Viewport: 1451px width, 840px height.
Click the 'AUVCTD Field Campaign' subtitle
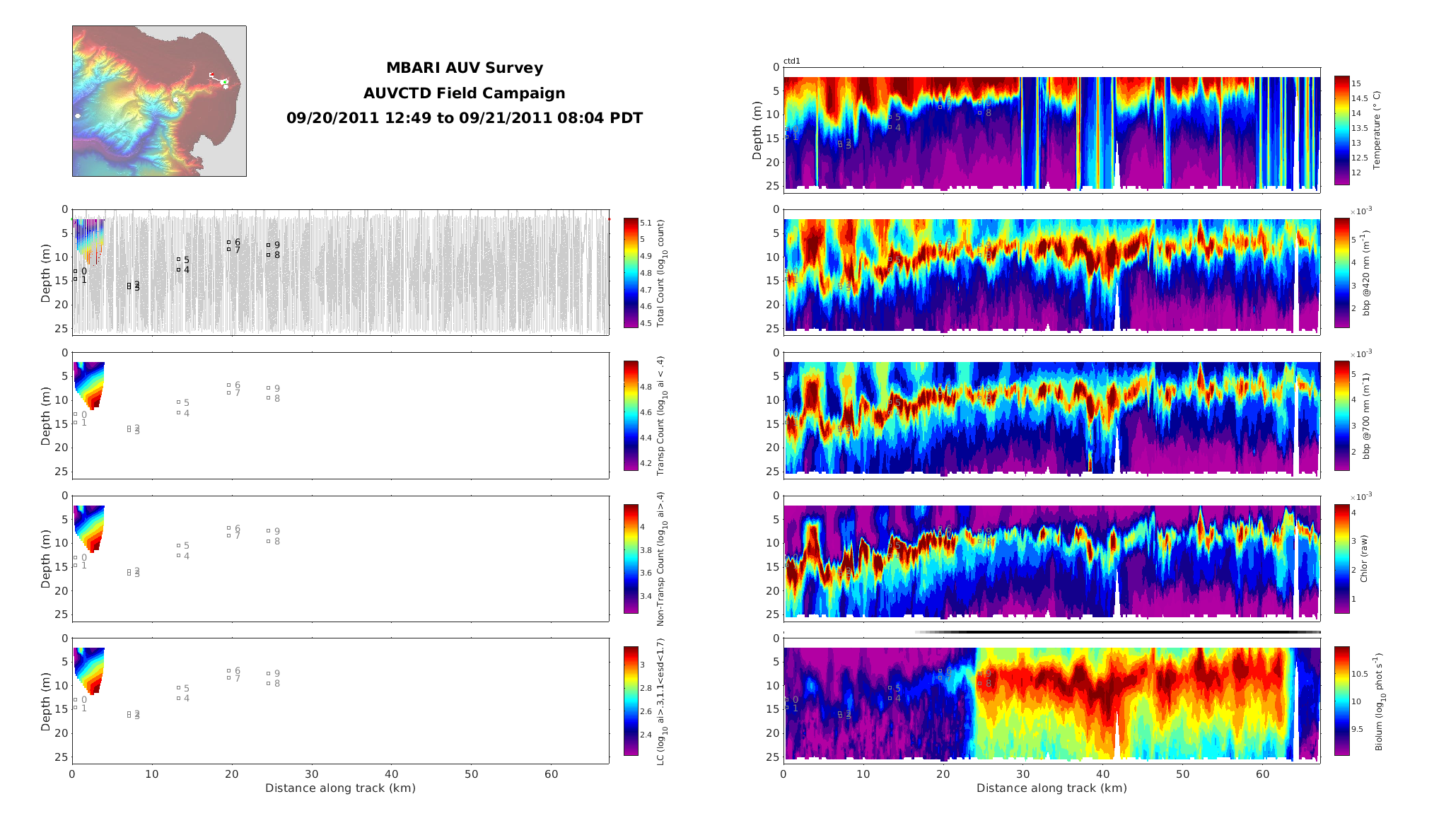coord(465,93)
